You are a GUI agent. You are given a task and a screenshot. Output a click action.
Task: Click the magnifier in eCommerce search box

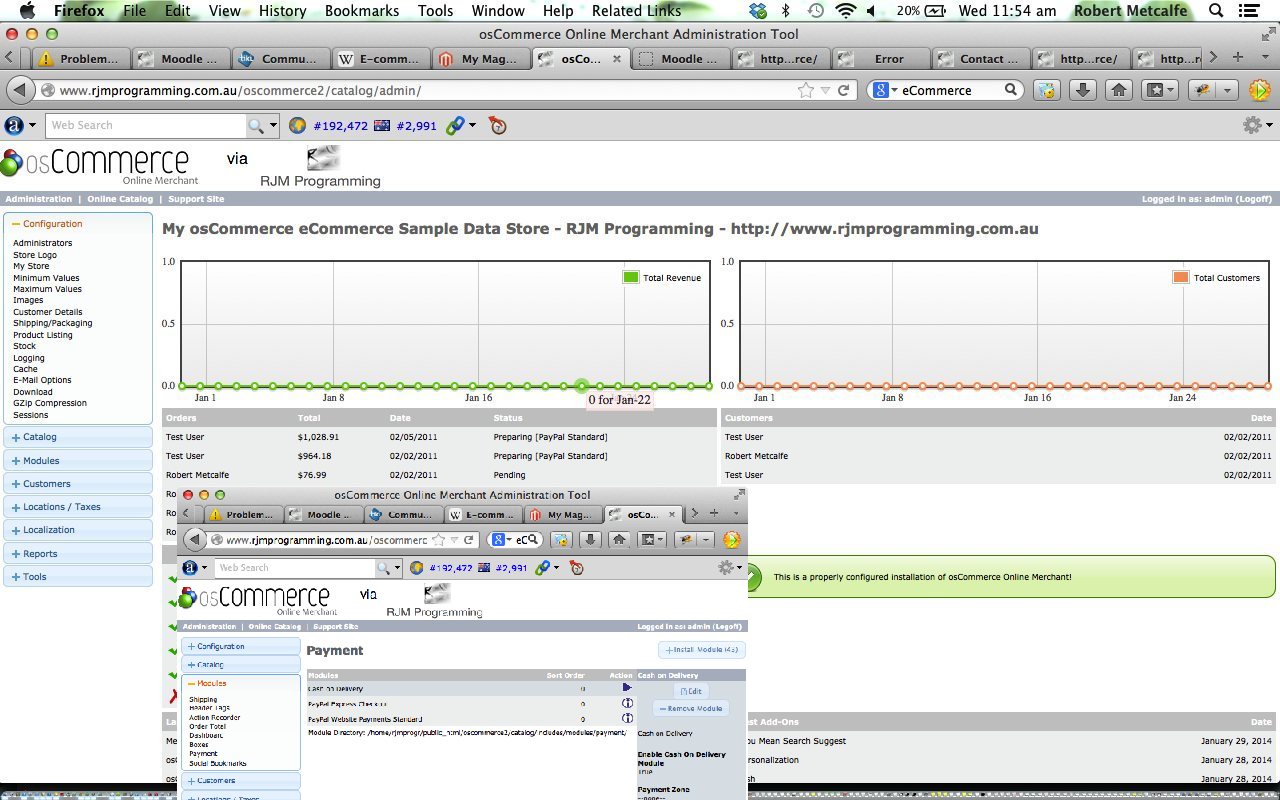pyautogui.click(x=1011, y=90)
